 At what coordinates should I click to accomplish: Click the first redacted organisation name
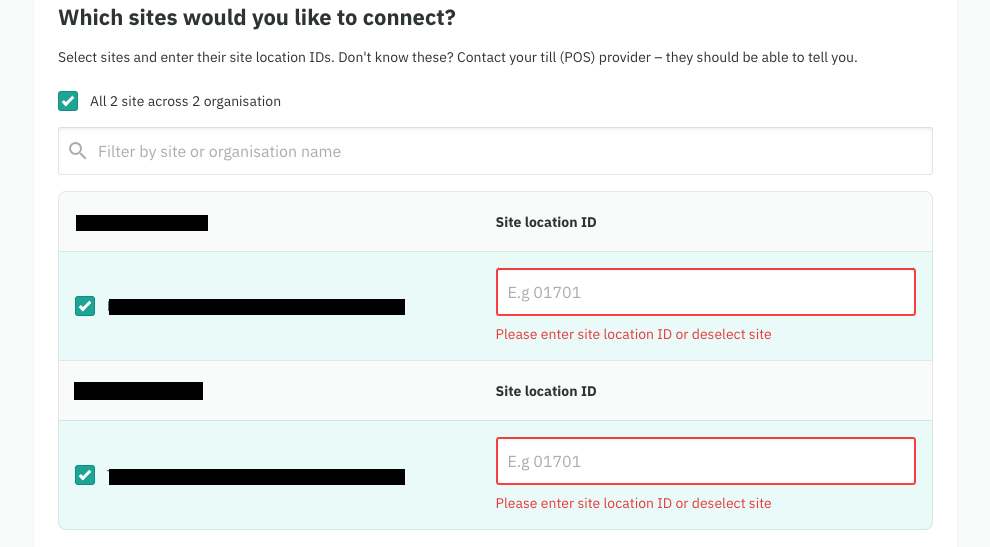(x=141, y=222)
